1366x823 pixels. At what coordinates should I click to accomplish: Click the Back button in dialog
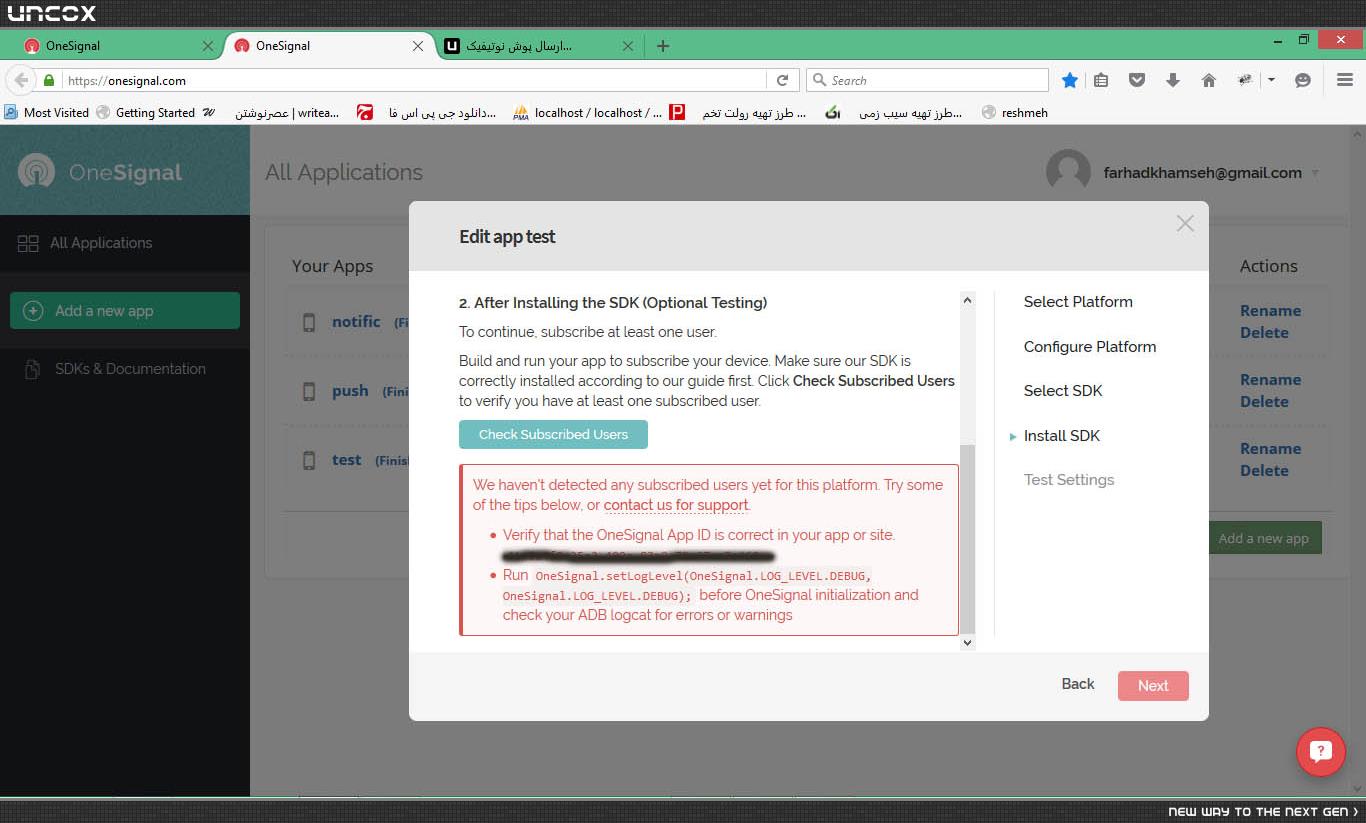coord(1078,684)
